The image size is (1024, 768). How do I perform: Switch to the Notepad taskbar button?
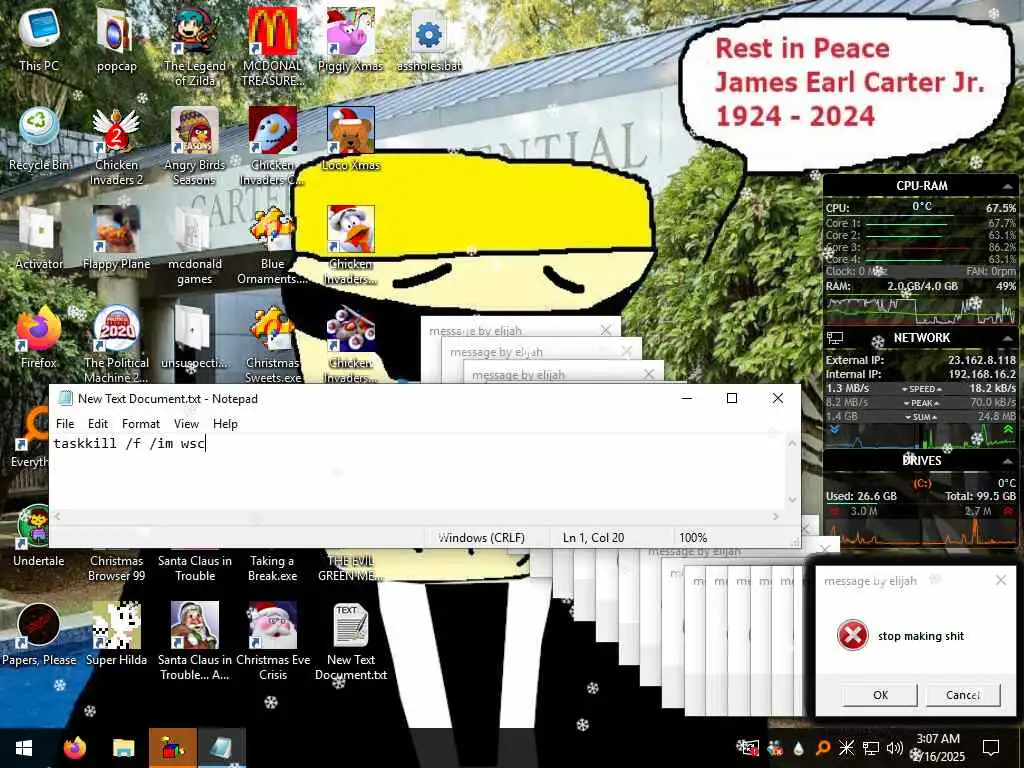[221, 748]
